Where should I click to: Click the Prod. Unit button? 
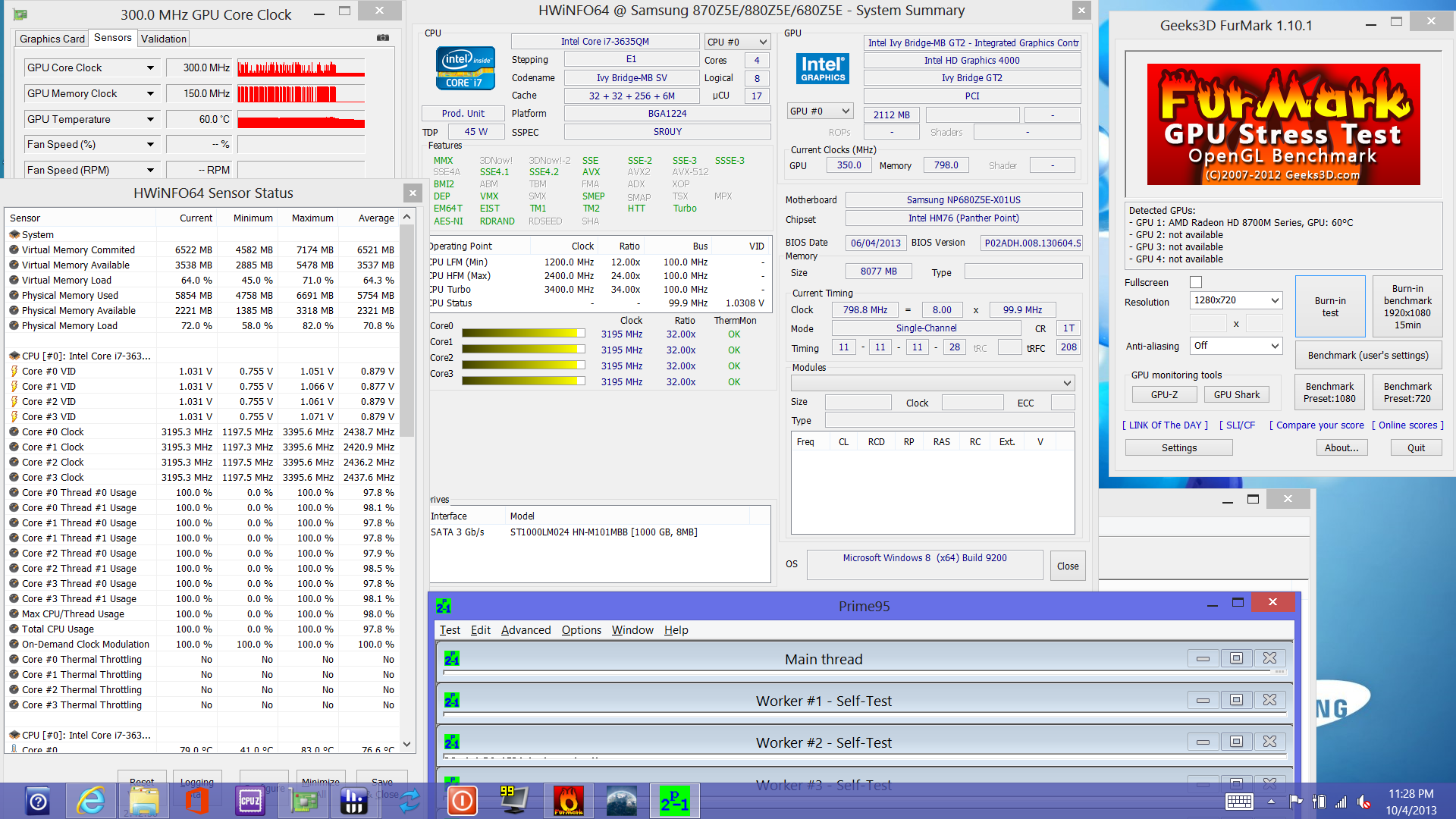pos(463,113)
